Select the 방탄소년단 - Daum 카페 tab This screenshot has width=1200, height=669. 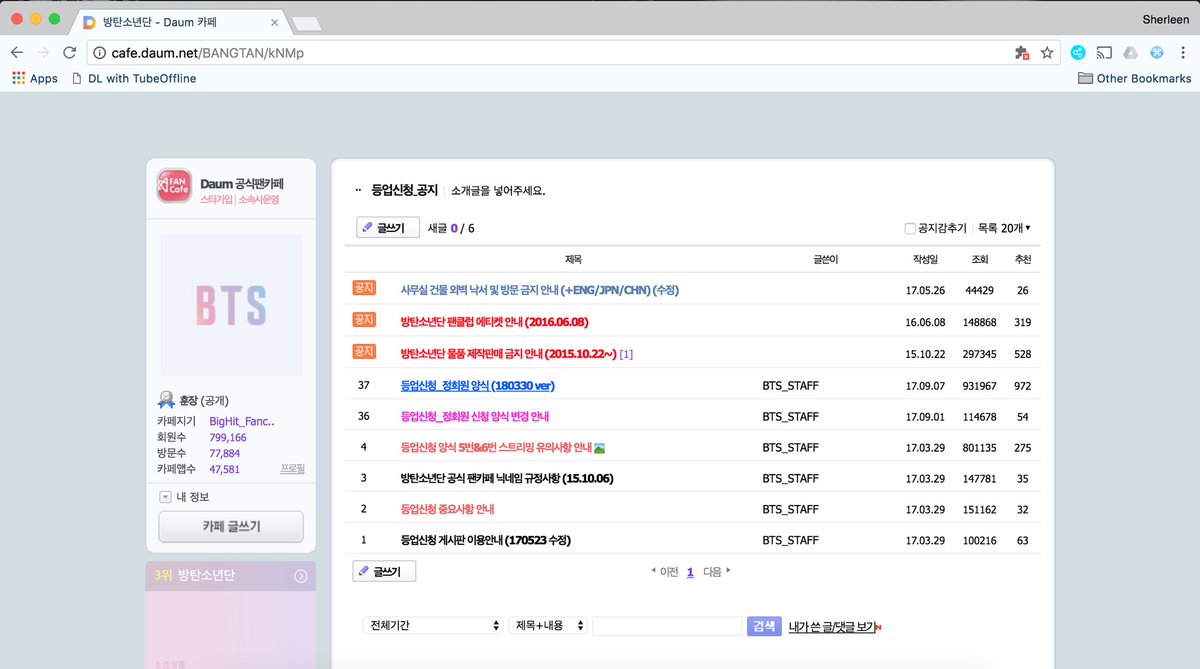pyautogui.click(x=180, y=21)
